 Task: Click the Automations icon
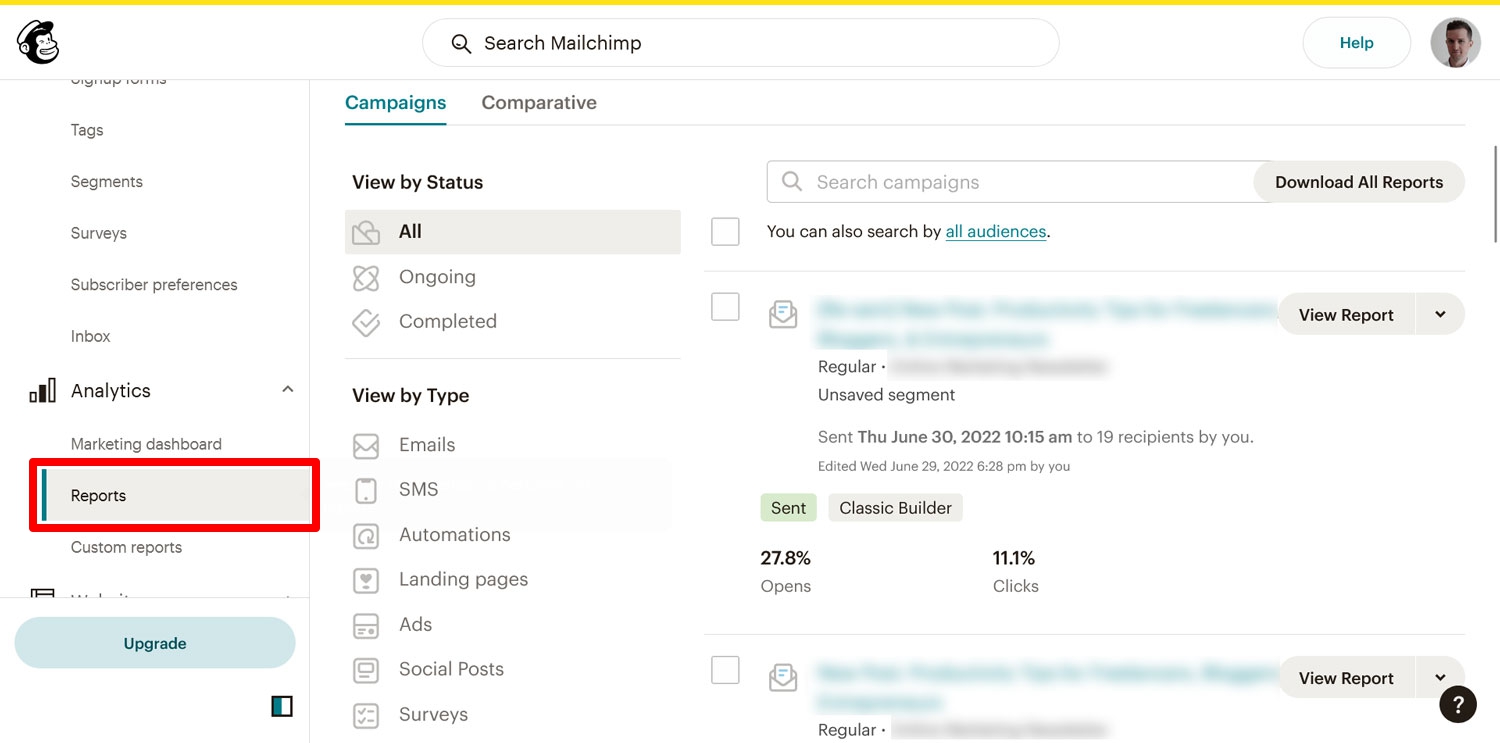tap(366, 535)
